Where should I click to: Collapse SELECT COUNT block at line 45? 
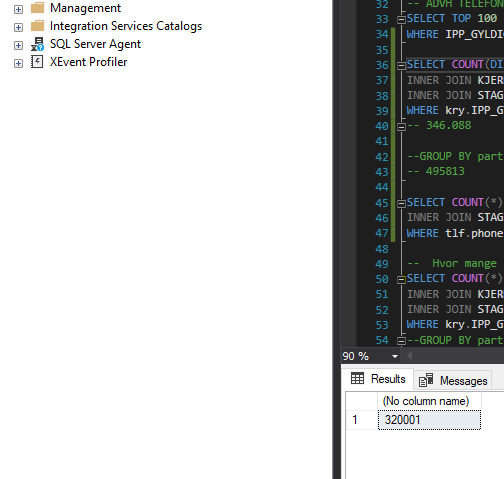point(401,204)
